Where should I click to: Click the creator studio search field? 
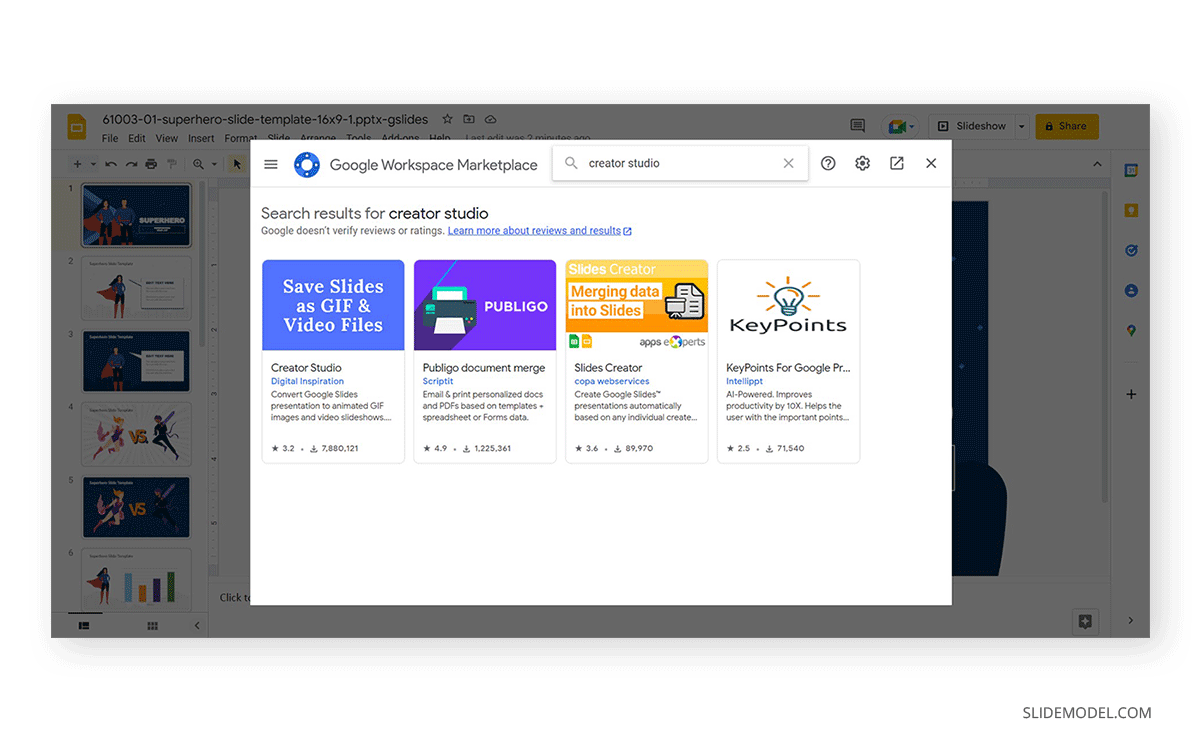pos(680,163)
